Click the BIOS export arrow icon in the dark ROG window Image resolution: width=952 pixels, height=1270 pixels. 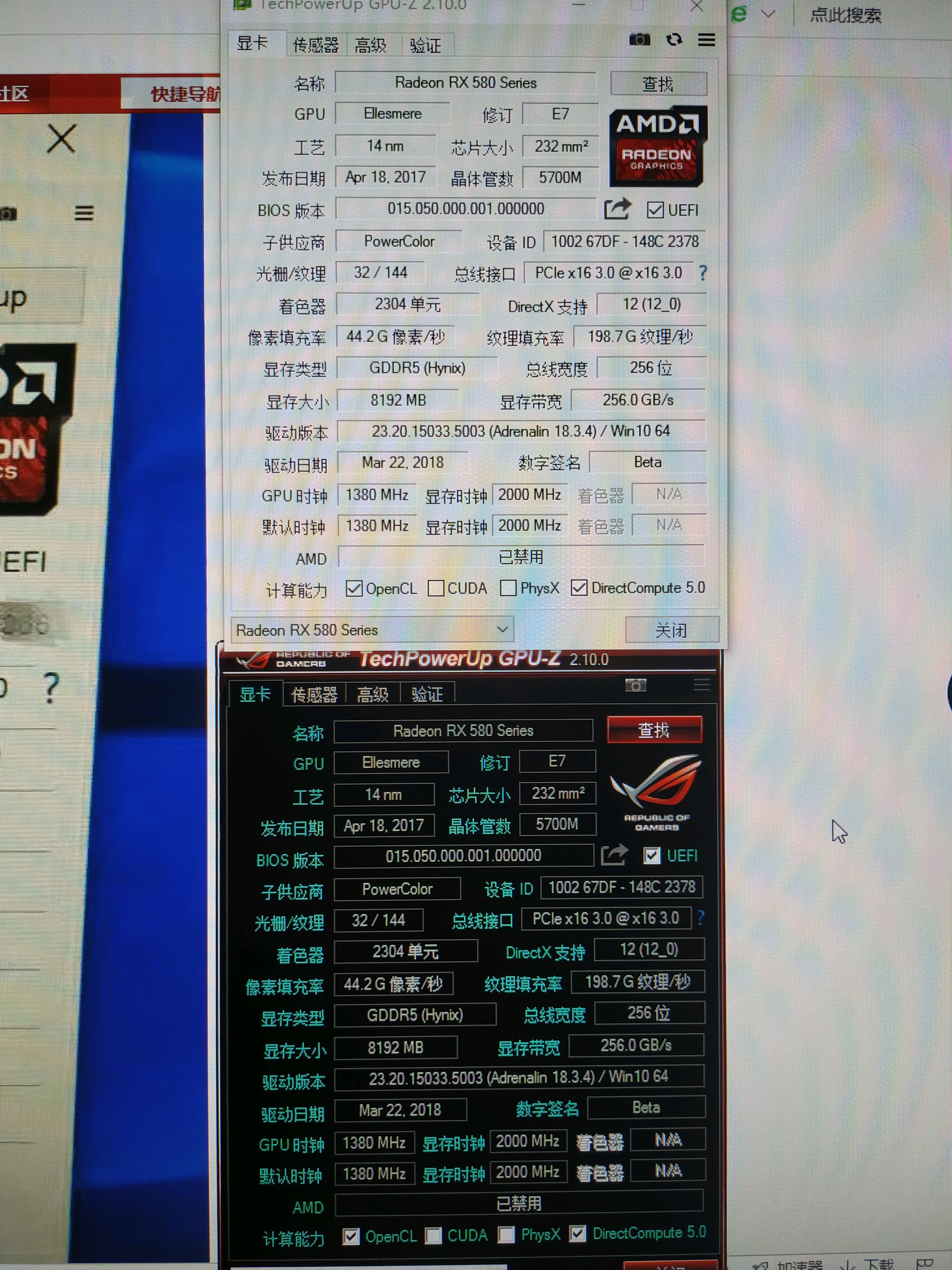pyautogui.click(x=614, y=855)
